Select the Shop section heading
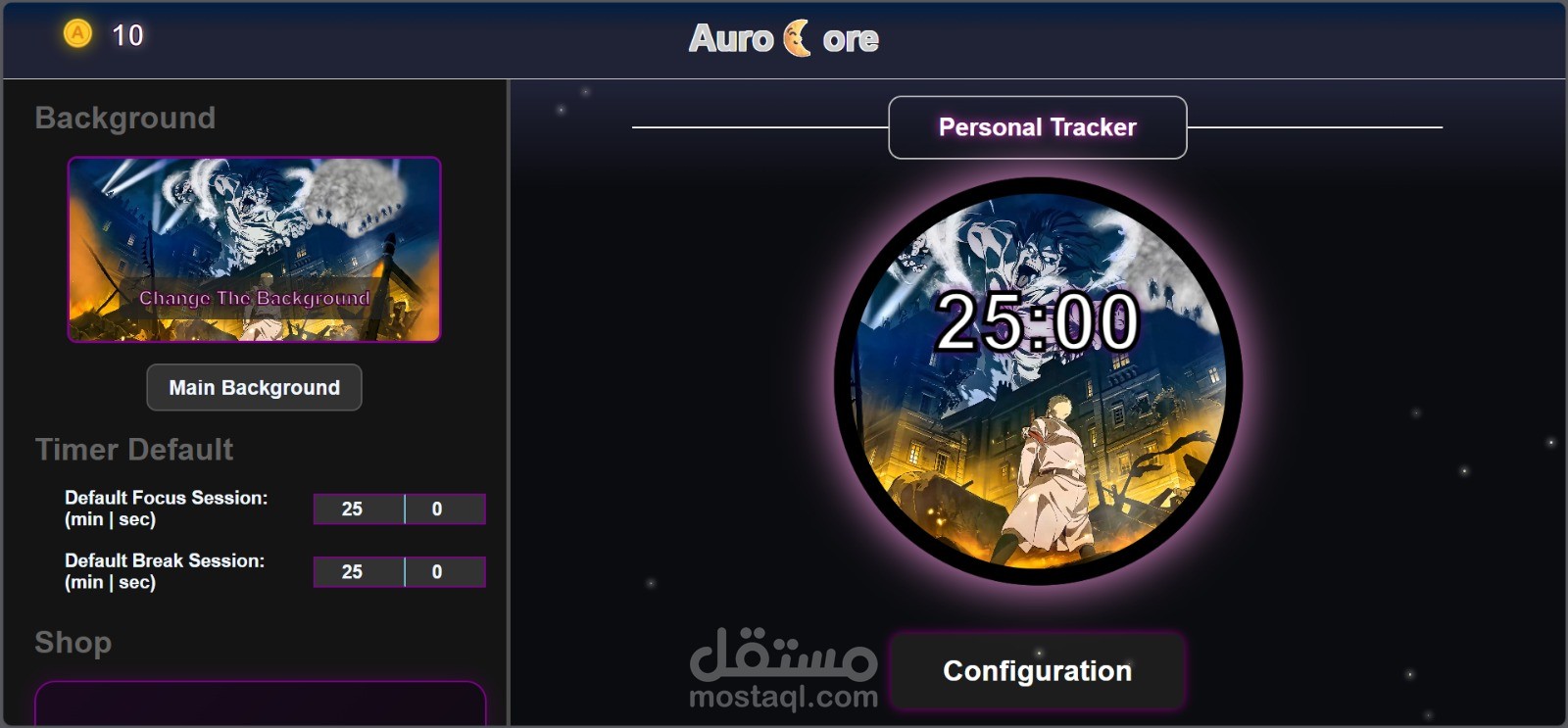The image size is (1568, 728). tap(73, 642)
